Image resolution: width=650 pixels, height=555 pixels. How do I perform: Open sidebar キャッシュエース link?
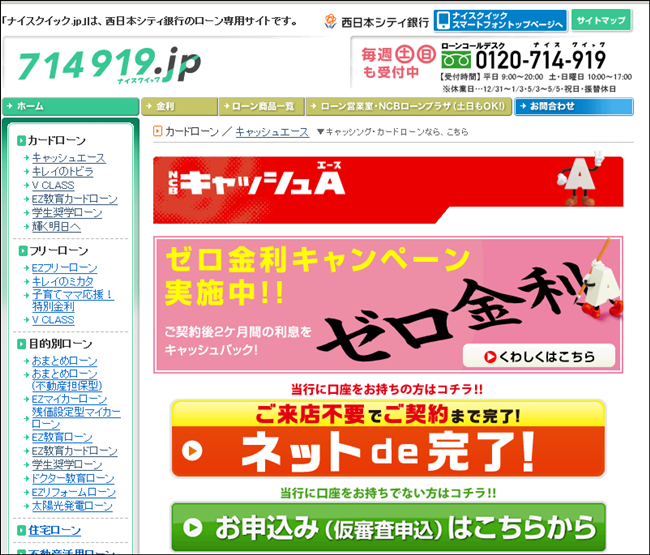tap(69, 158)
